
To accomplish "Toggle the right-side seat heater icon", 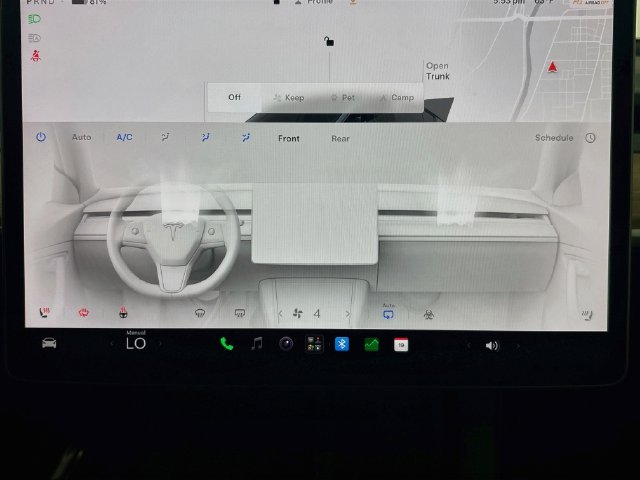I will tap(587, 315).
